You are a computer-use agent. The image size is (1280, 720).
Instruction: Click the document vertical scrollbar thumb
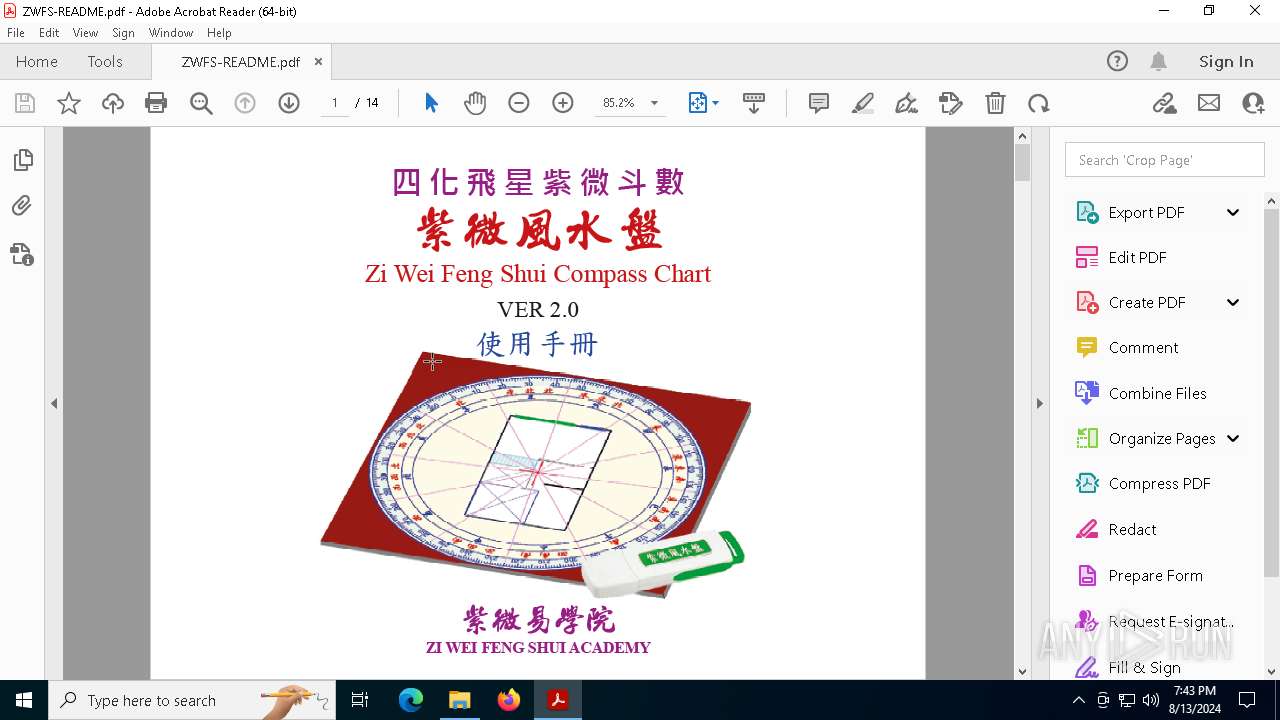(1022, 163)
